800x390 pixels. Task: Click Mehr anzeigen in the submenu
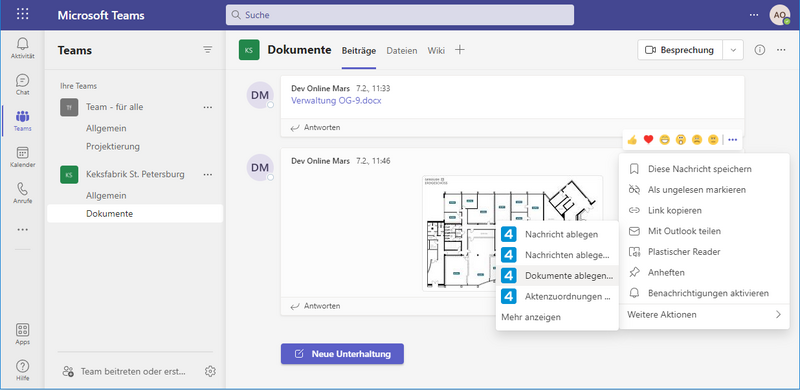click(531, 317)
